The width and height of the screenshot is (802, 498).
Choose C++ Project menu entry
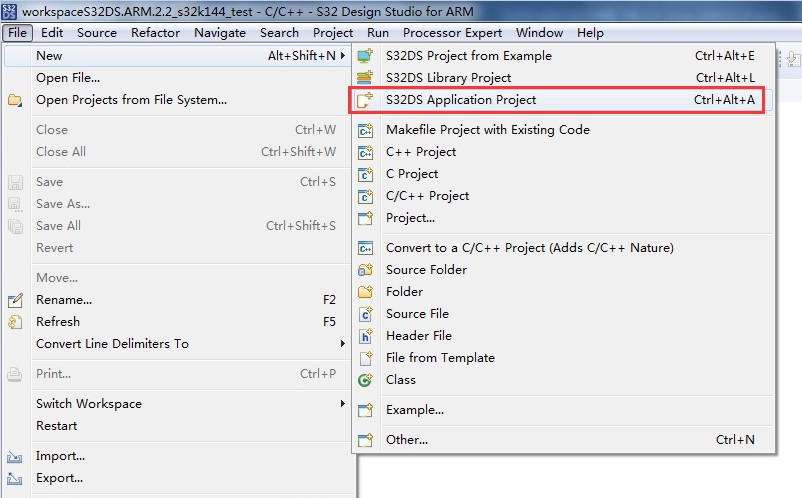(x=562, y=152)
